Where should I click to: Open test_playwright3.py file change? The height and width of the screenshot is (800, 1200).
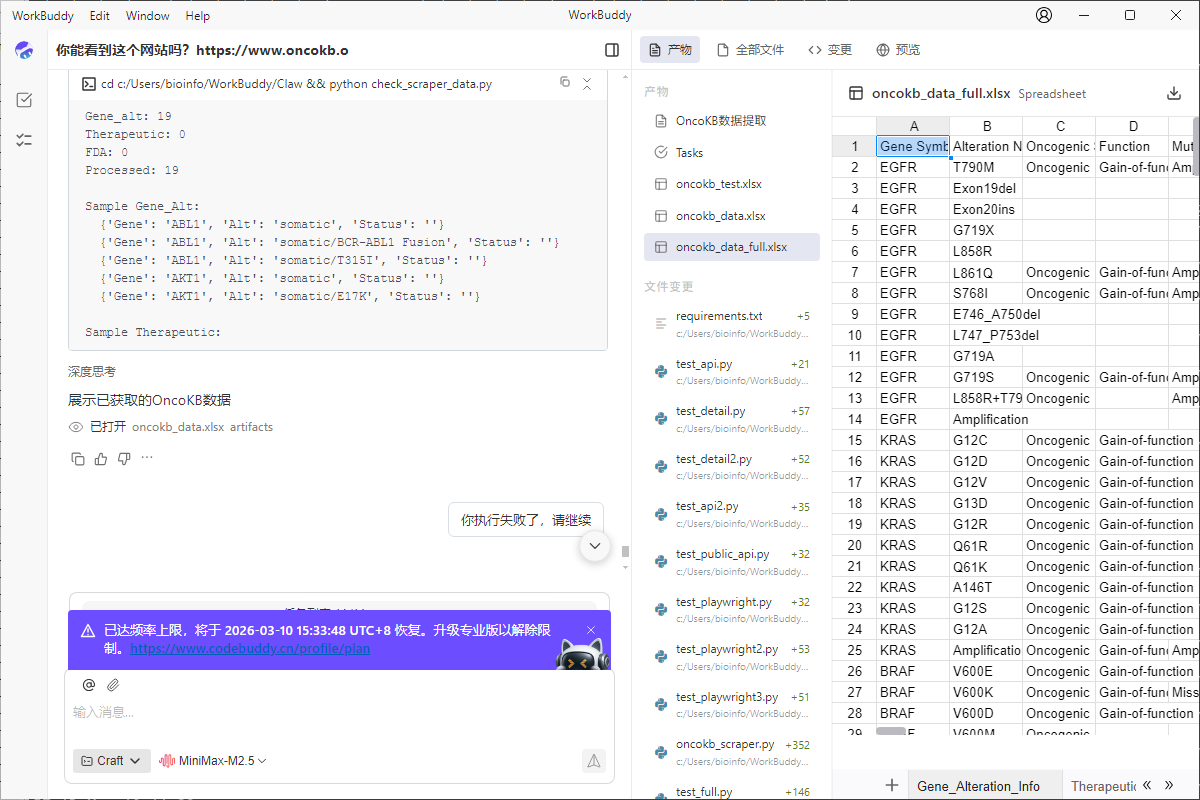[x=732, y=704]
